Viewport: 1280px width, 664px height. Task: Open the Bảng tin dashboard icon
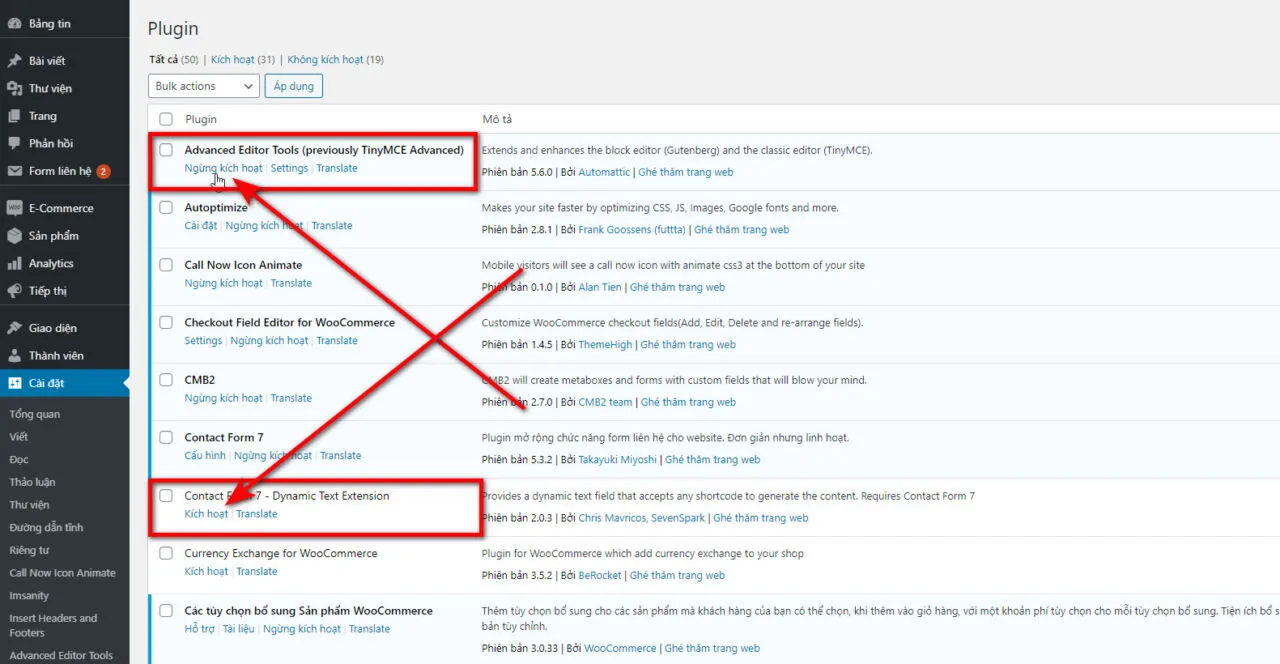point(15,23)
